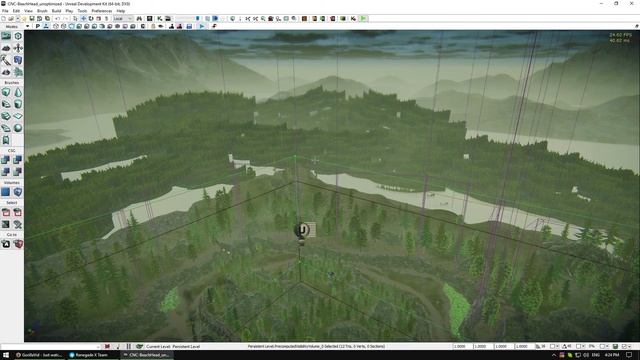
Task: Apply CSG Add operation
Action: (6, 160)
